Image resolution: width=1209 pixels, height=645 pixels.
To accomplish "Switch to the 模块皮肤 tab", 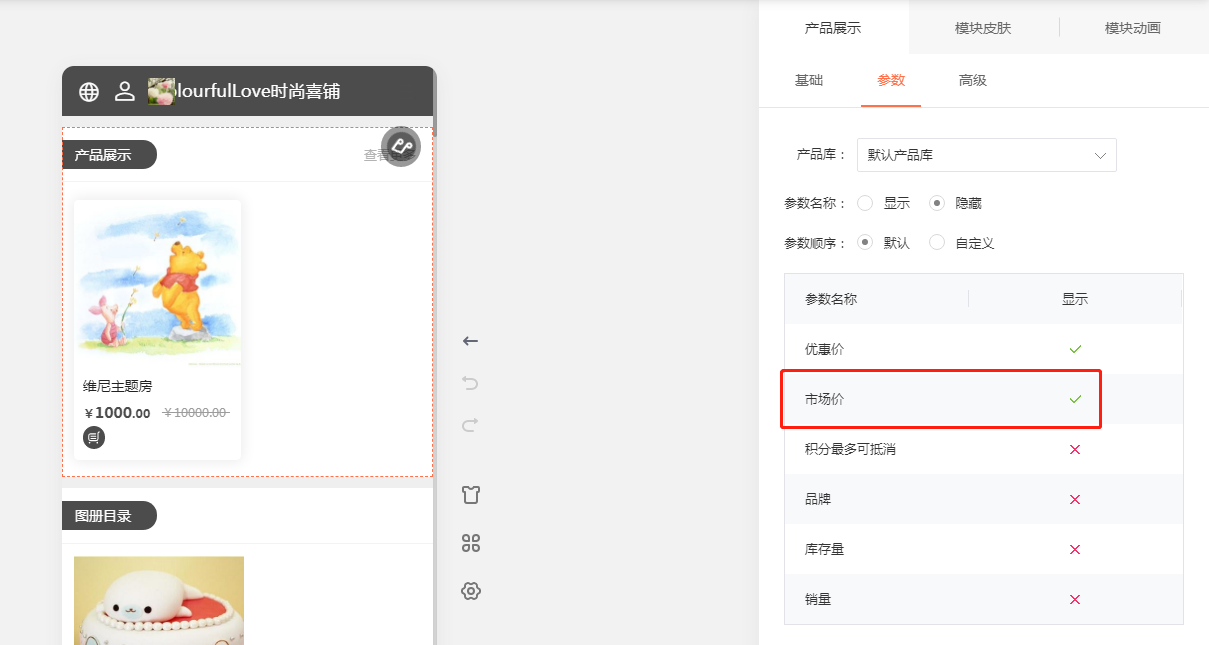I will (983, 28).
